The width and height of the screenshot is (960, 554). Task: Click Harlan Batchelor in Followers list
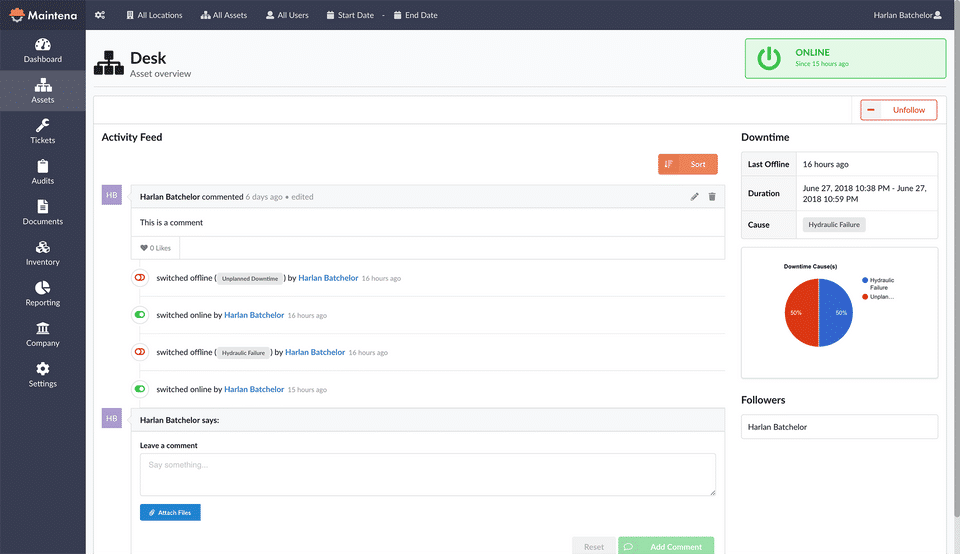coord(839,427)
